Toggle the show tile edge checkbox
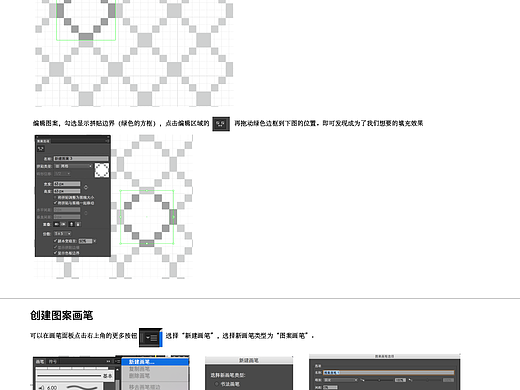This screenshot has height=390, width=520. tap(55, 247)
